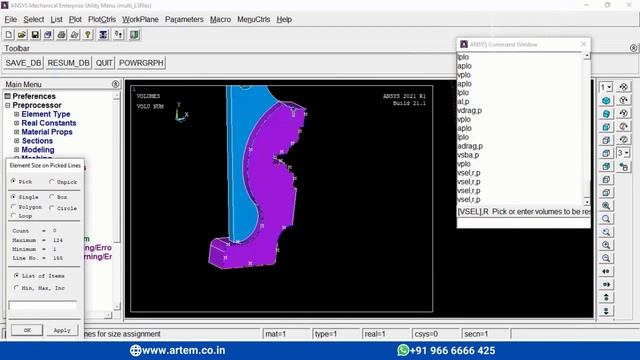Viewport: 640px width, 360px height.
Task: Click the Contact Manager toolbar icon
Action: [x=134, y=35]
